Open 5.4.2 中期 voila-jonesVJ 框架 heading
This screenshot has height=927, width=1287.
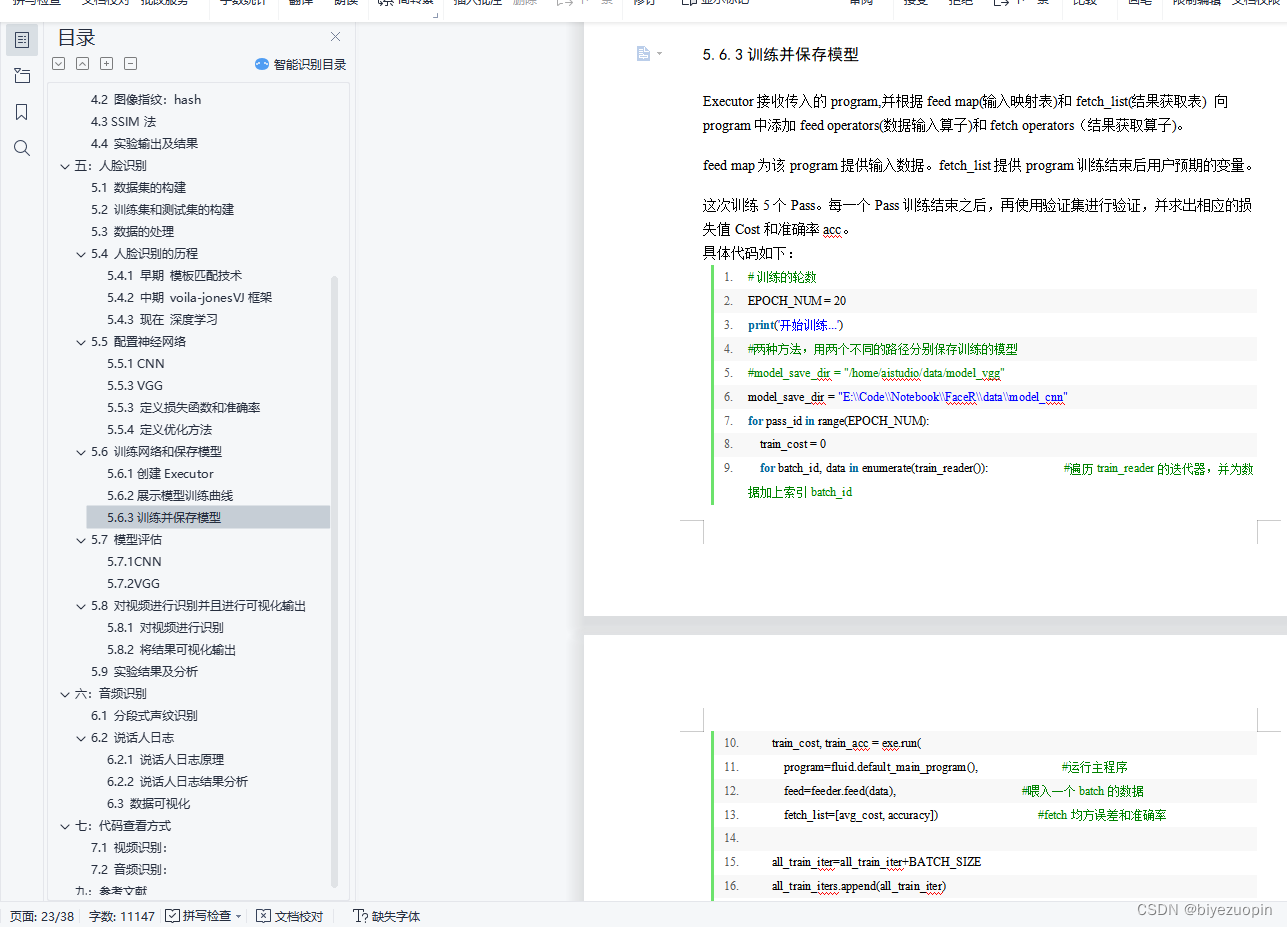click(189, 298)
